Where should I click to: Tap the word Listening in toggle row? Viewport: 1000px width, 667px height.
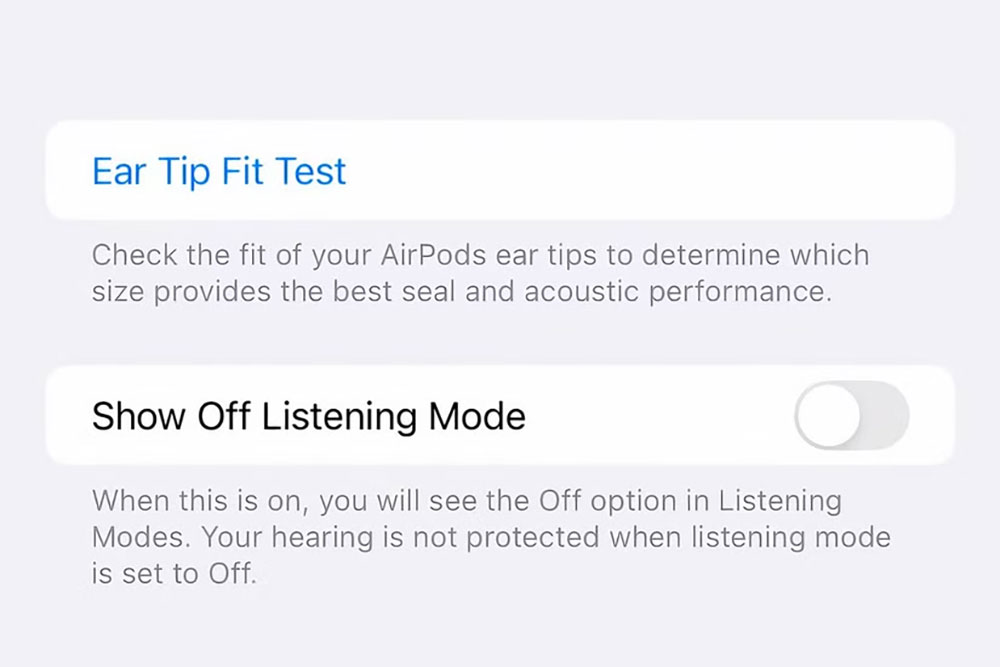click(x=339, y=416)
